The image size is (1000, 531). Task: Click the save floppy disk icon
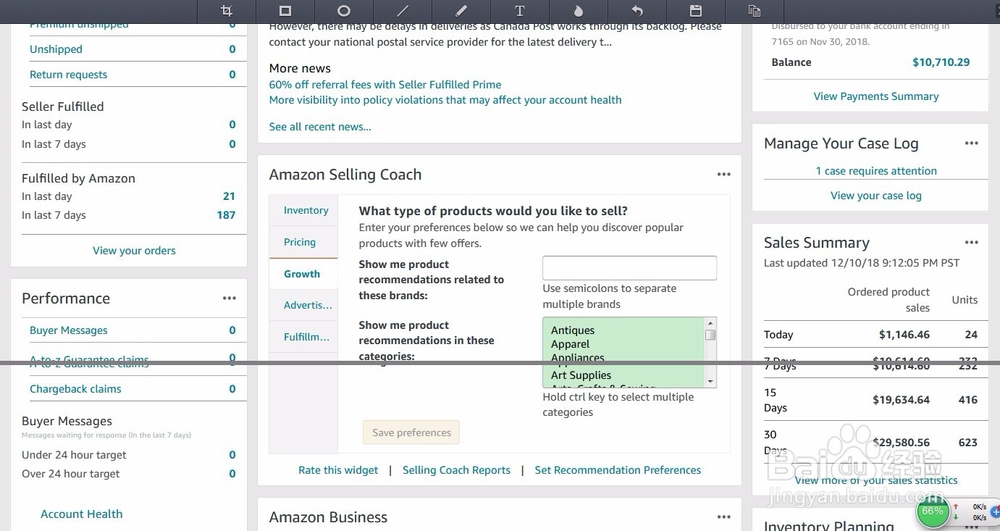(696, 11)
